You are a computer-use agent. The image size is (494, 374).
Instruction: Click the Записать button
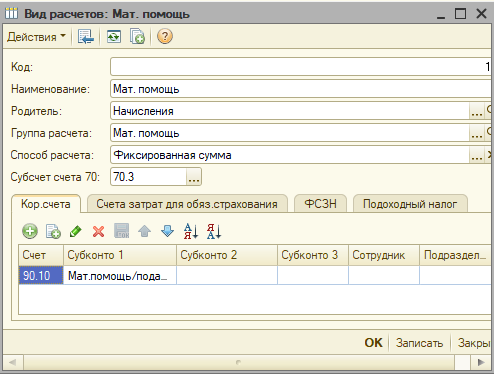tap(419, 343)
